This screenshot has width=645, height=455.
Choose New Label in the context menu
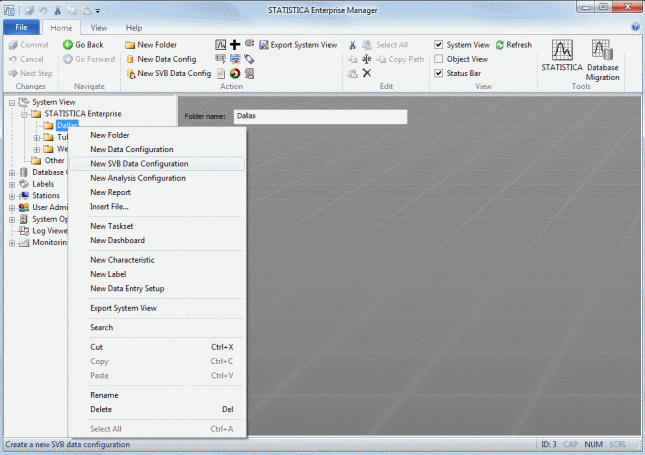157,274
